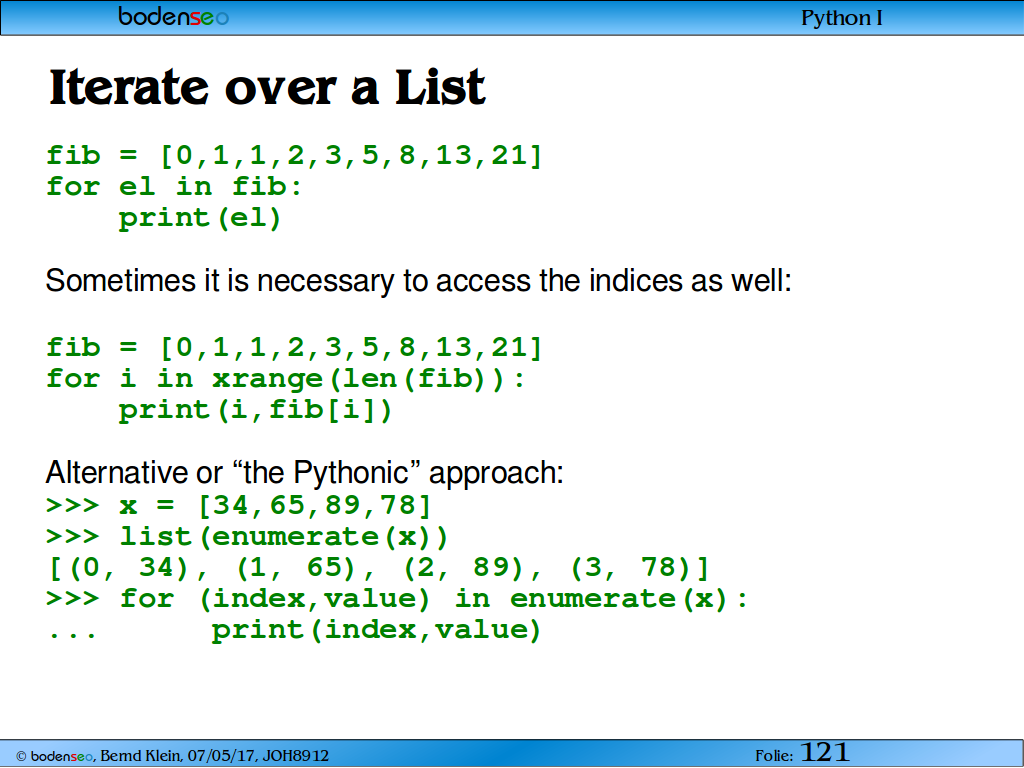This screenshot has height=768, width=1024.
Task: Click the 'print(index,value)' code line
Action: pyautogui.click(x=376, y=630)
